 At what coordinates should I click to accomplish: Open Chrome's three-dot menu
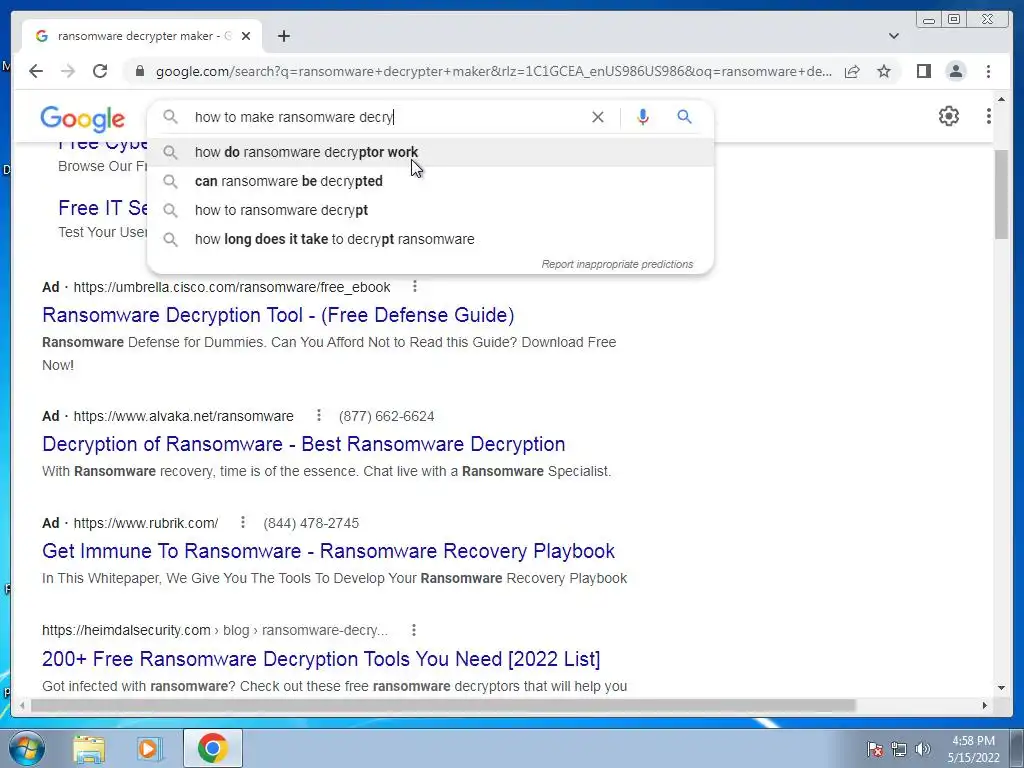[x=989, y=71]
